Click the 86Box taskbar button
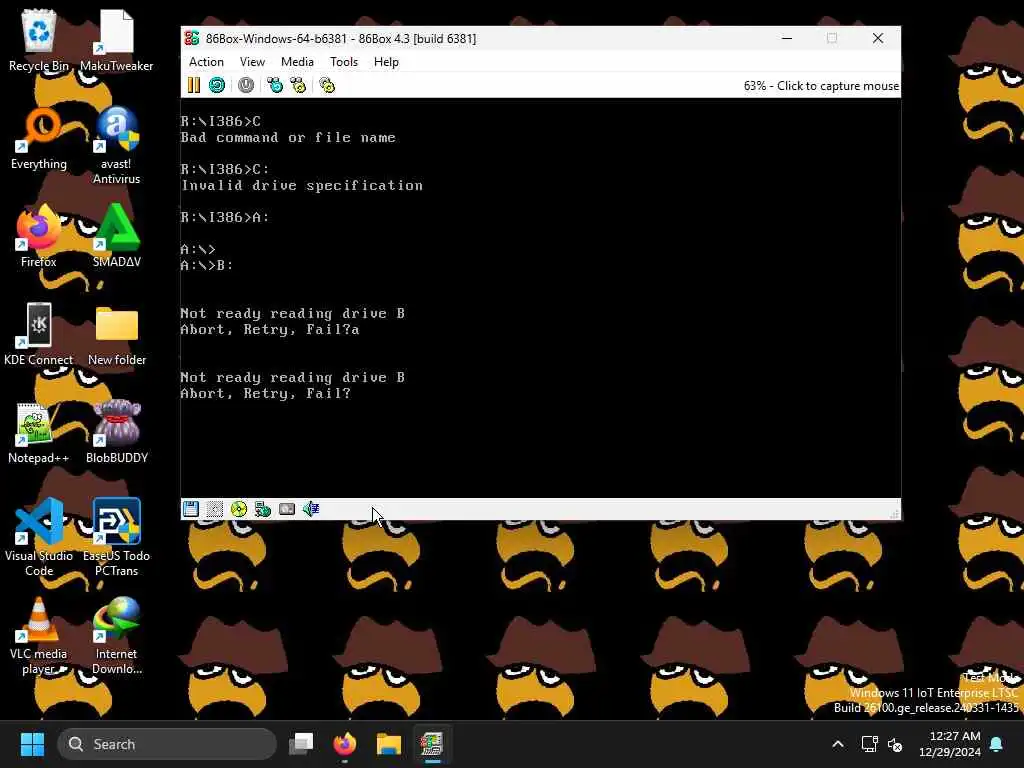 click(432, 744)
